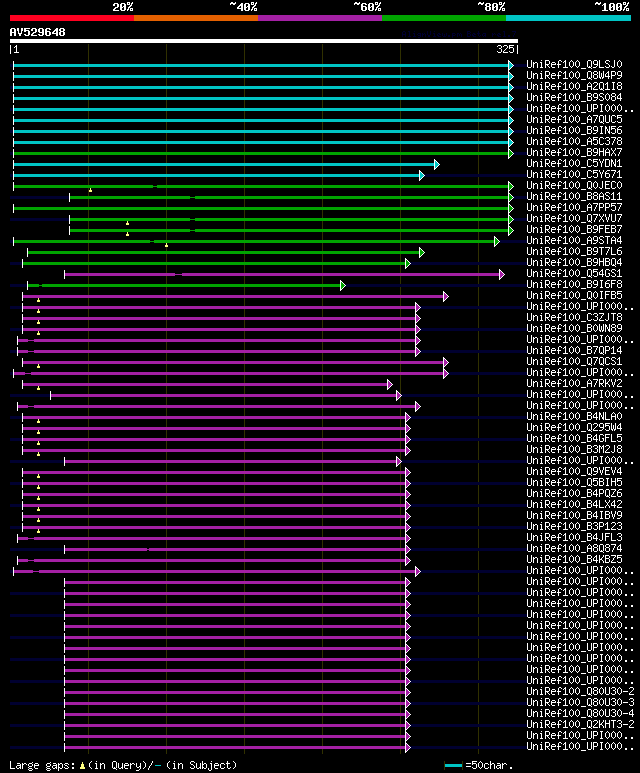Screen dimensions: 640x773
Task: Select the UniRef100_C5Y671 label
Action: click(574, 175)
